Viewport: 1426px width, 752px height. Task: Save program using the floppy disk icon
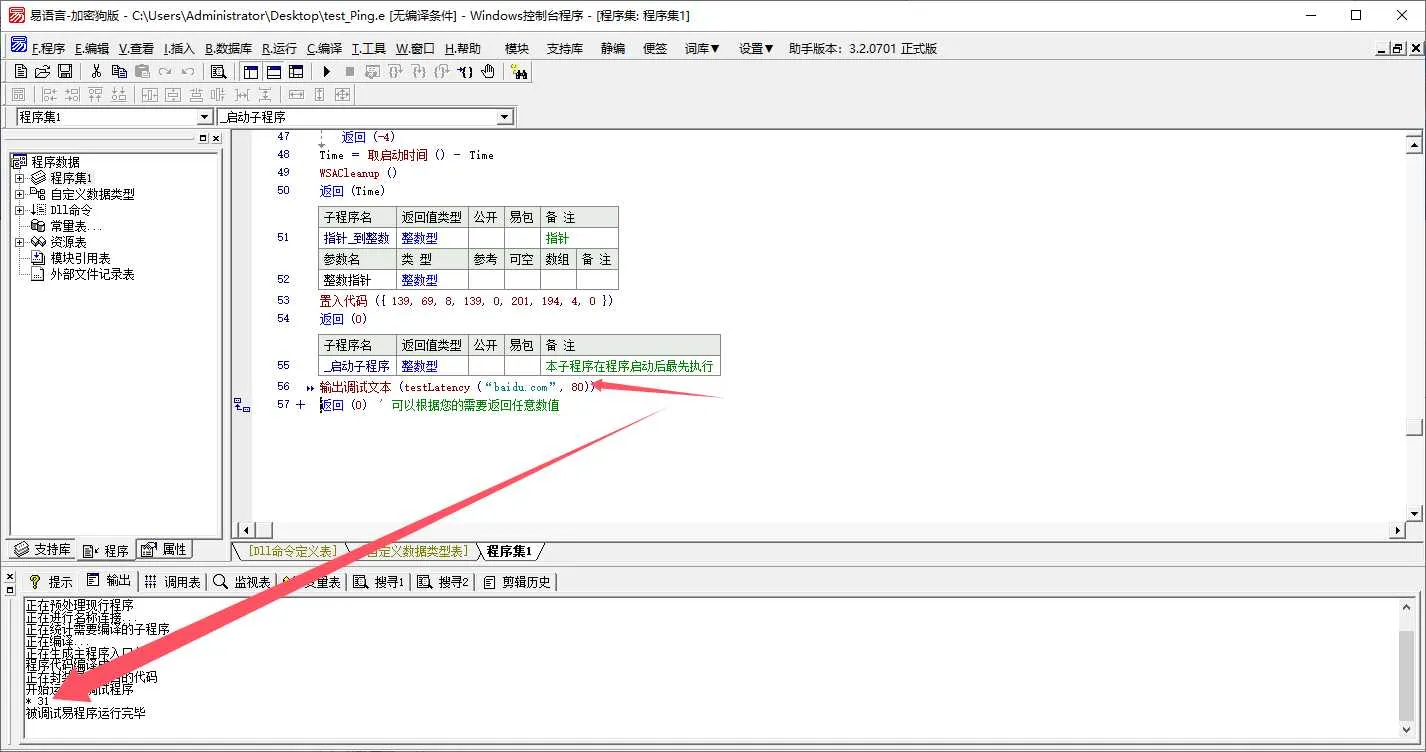coord(64,71)
